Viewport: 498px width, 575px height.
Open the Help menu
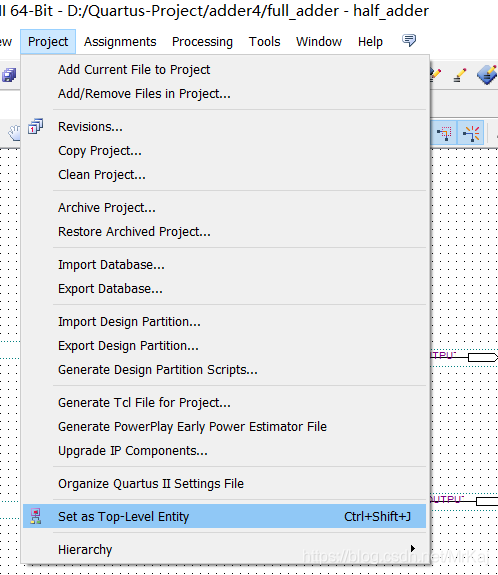click(370, 41)
